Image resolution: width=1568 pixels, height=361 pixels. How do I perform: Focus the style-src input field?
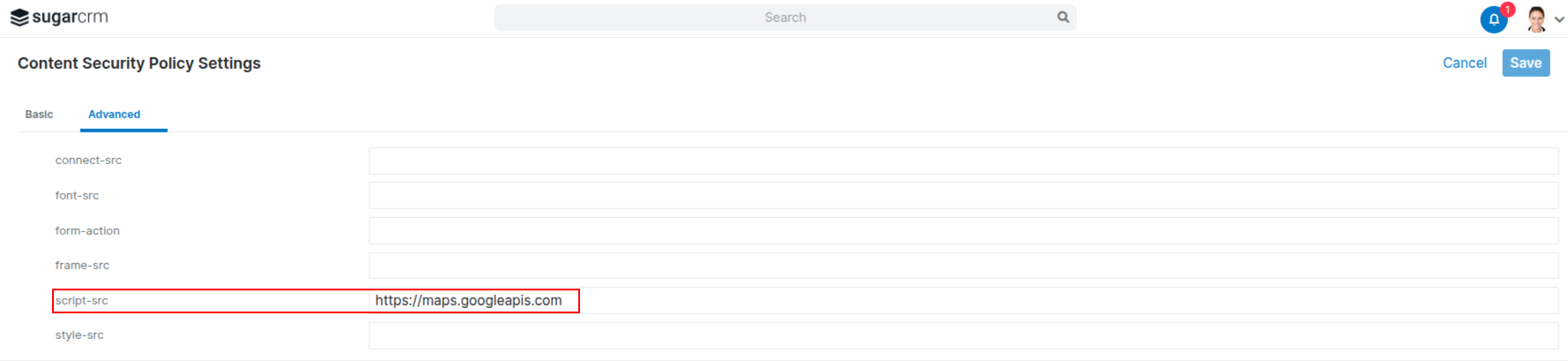coord(963,335)
